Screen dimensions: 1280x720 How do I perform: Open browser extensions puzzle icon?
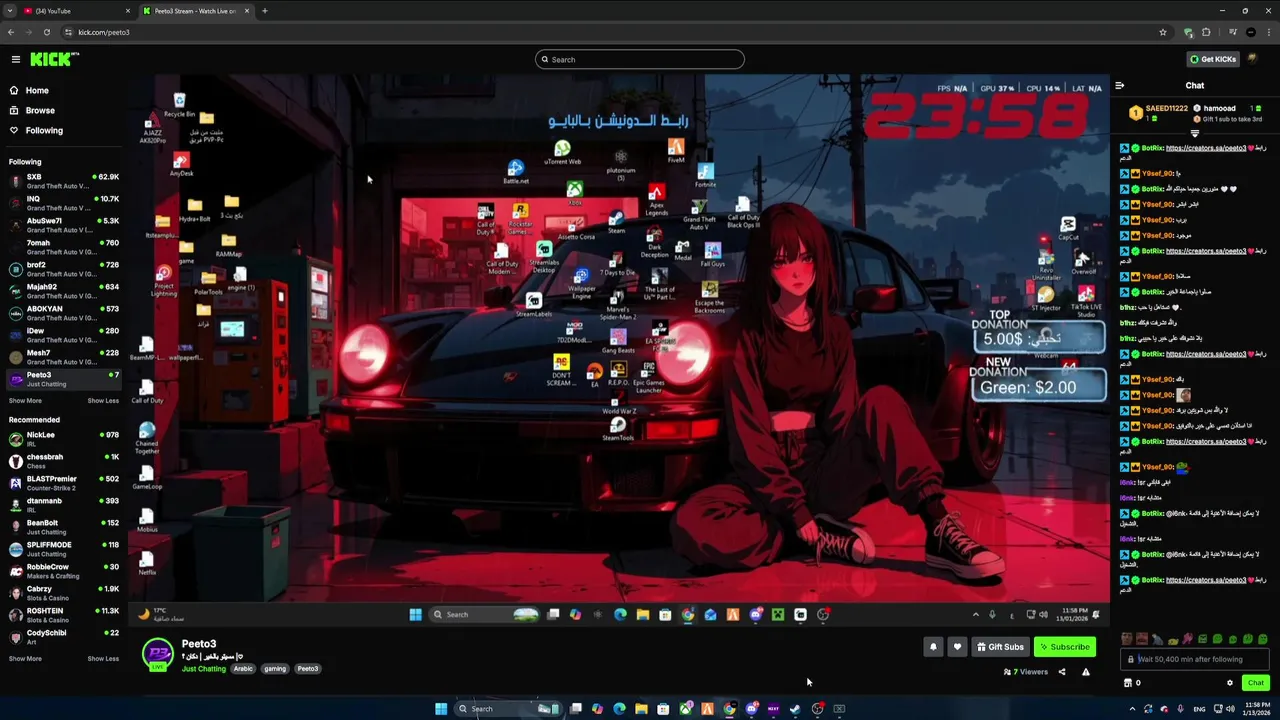[1206, 32]
